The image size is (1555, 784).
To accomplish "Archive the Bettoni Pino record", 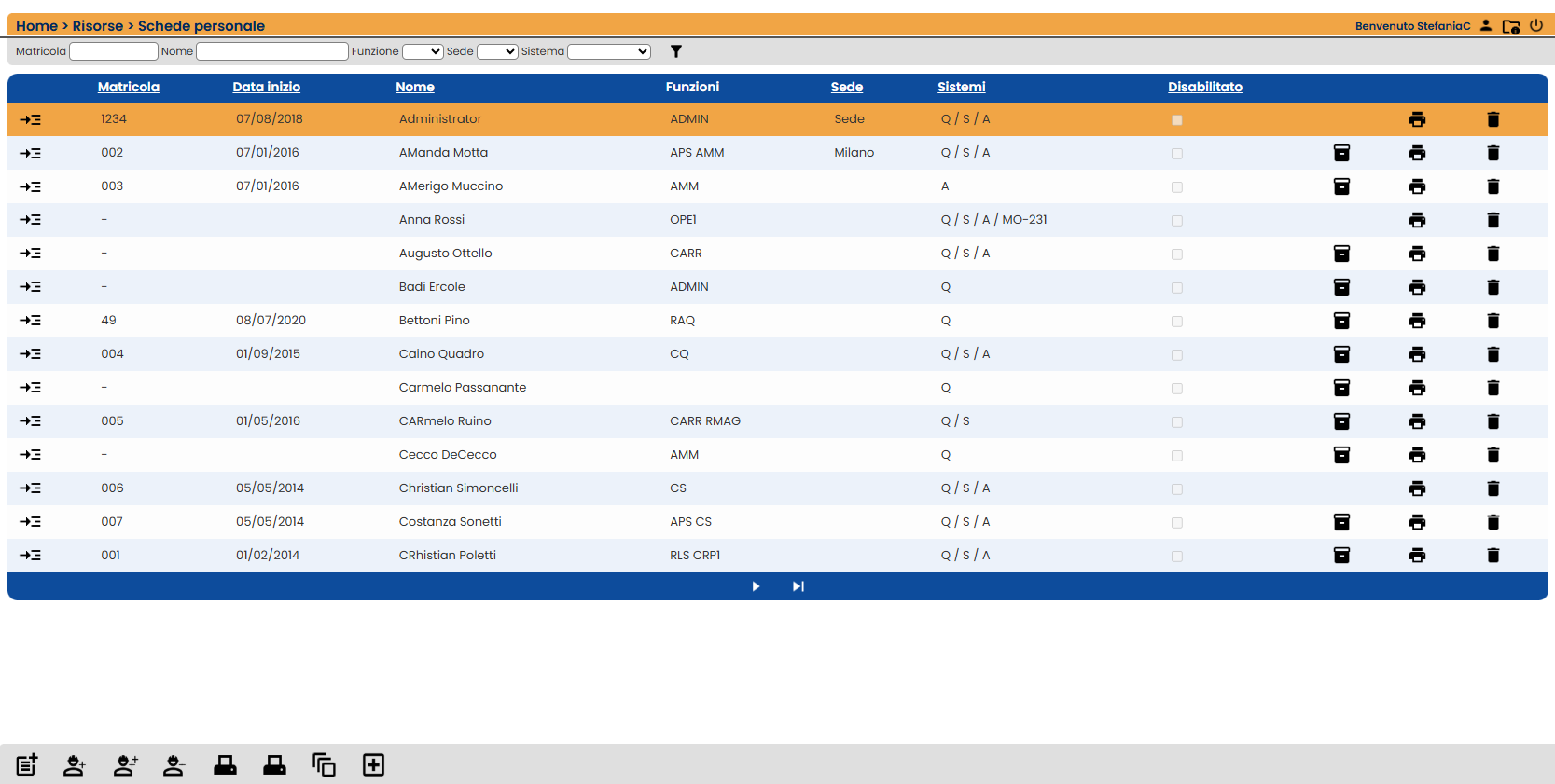I will coord(1341,321).
